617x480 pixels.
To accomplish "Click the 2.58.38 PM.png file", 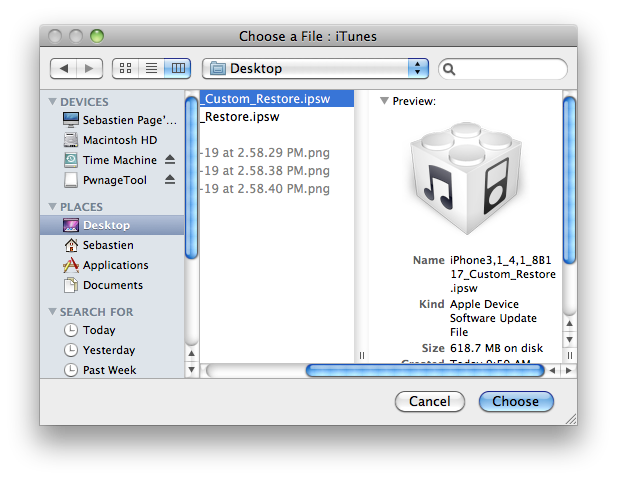I will [x=277, y=171].
